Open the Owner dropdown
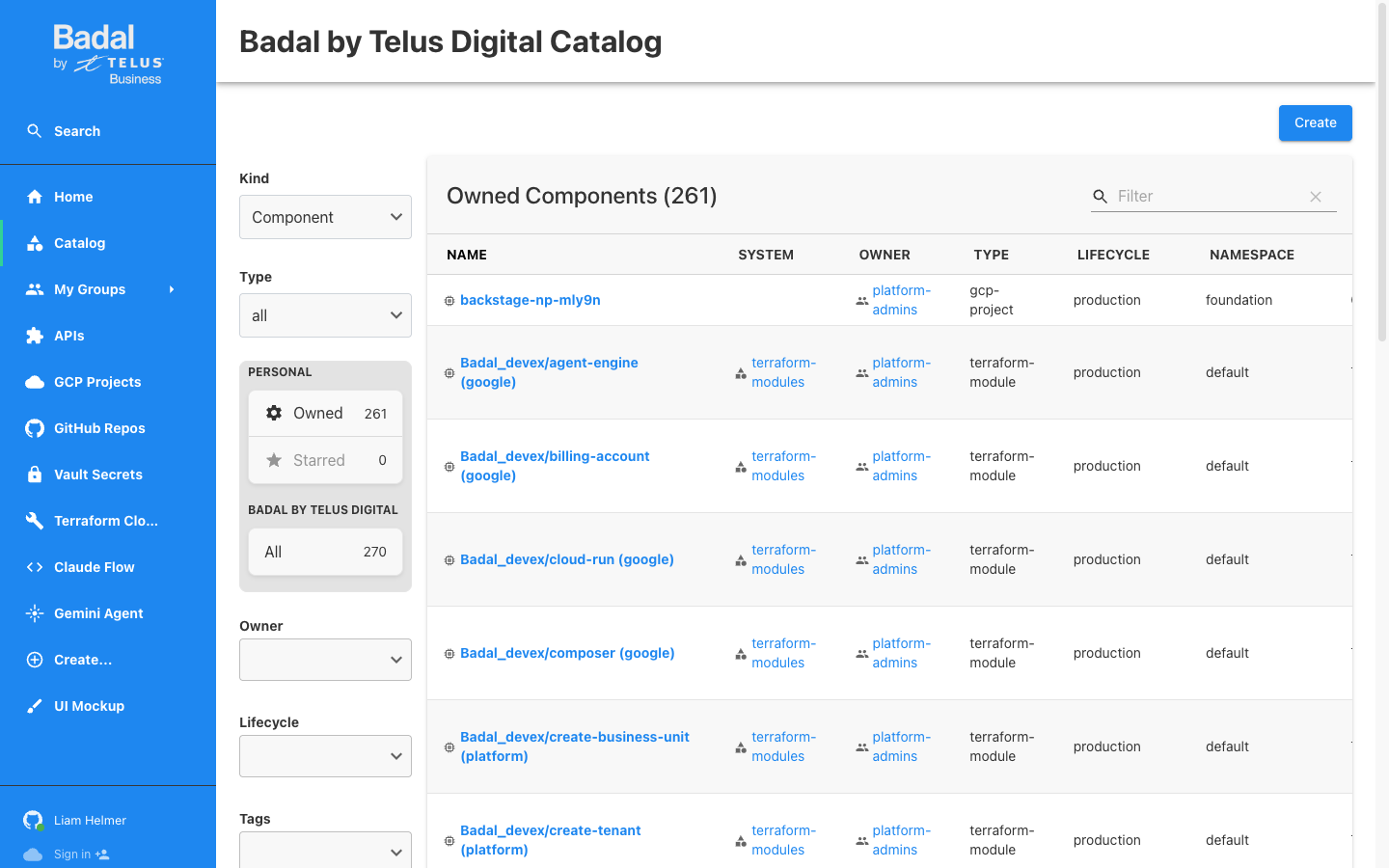The image size is (1389, 868). click(325, 660)
